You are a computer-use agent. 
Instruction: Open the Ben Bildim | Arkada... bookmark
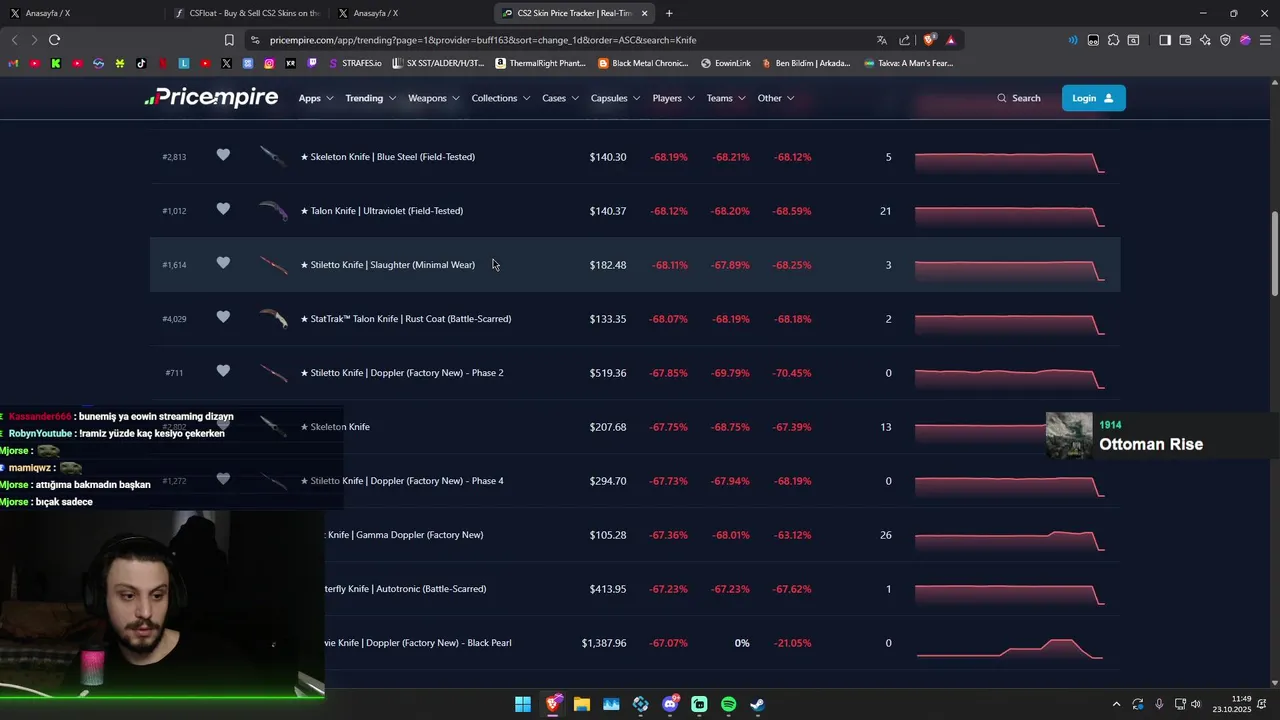[806, 63]
